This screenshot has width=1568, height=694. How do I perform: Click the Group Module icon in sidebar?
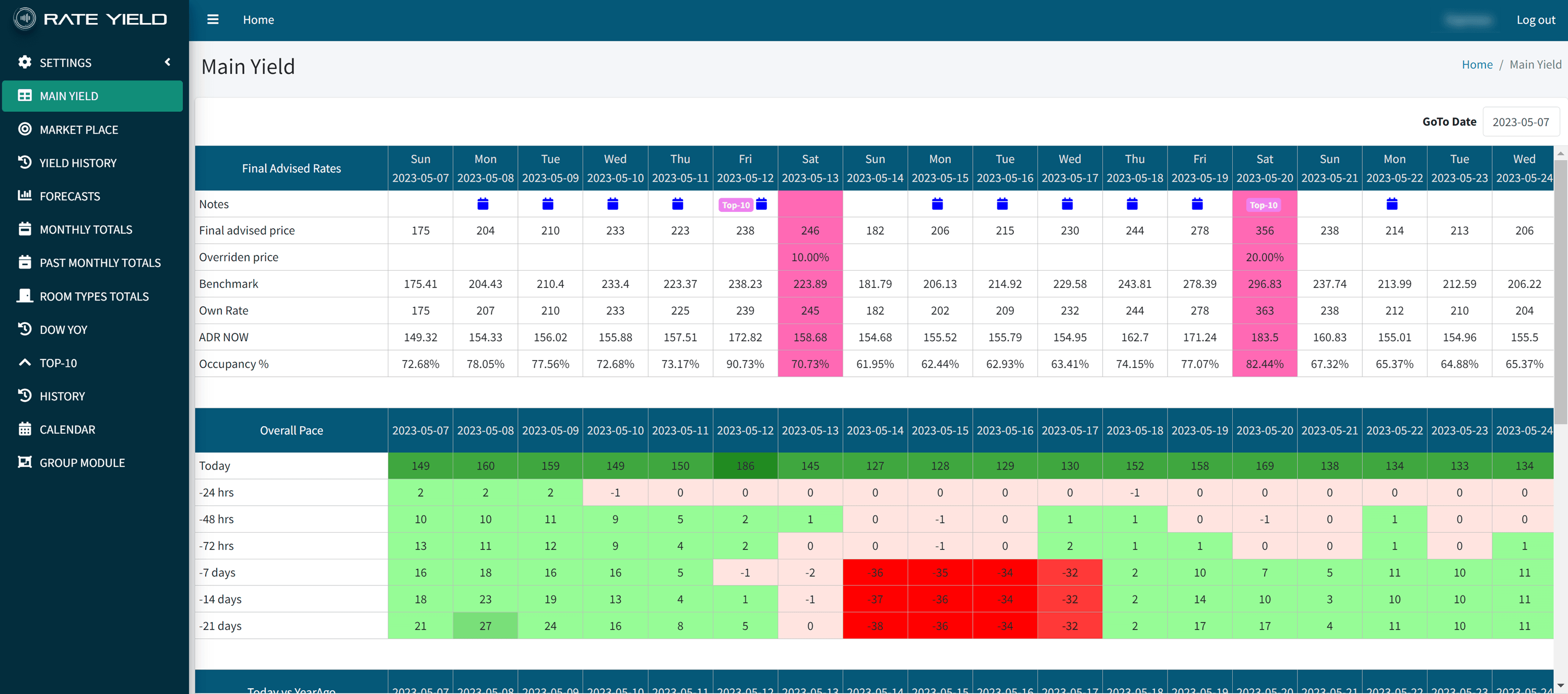pyautogui.click(x=25, y=462)
